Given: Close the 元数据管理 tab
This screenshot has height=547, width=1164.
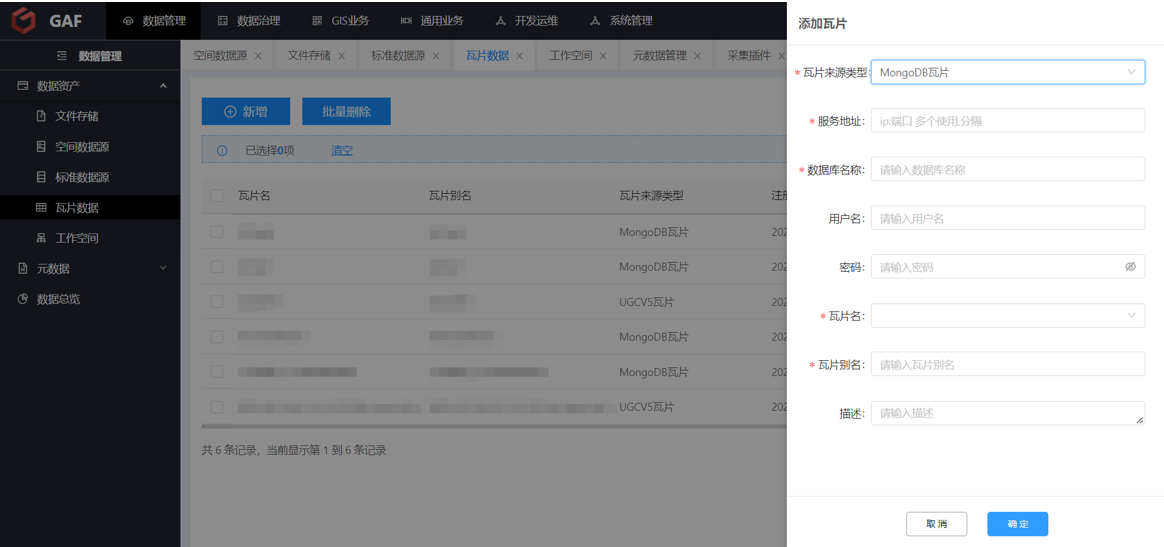Looking at the screenshot, I should pyautogui.click(x=697, y=56).
